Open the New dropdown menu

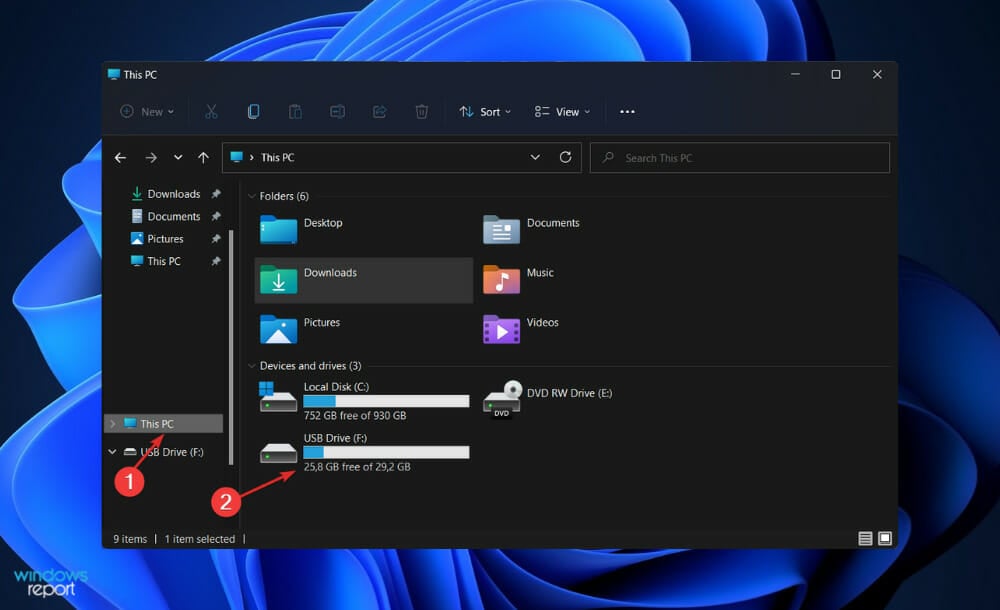pos(147,112)
